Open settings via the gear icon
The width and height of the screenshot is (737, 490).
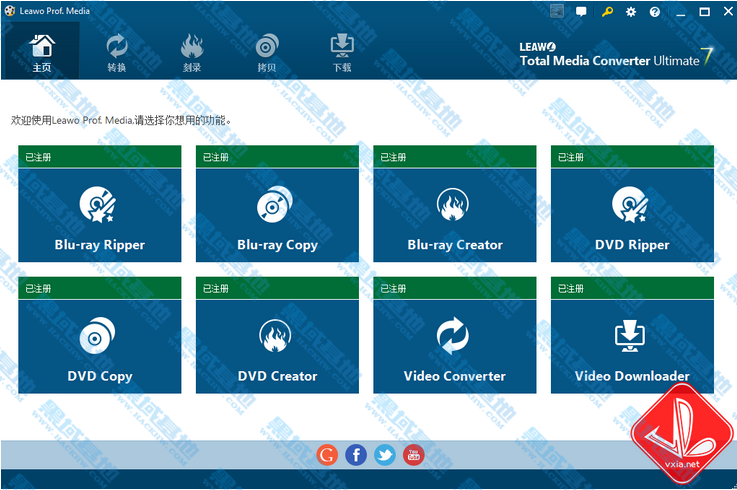631,12
